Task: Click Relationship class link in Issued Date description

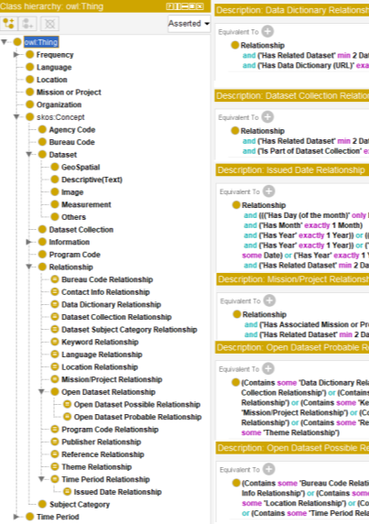Action: tap(264, 205)
